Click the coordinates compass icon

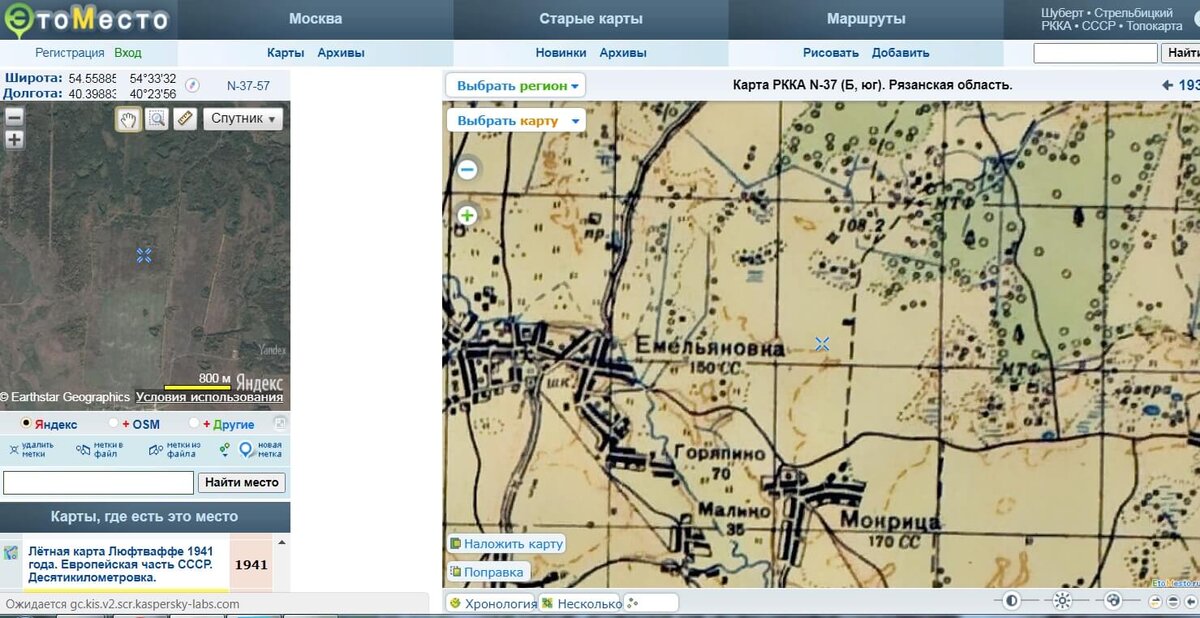point(193,86)
